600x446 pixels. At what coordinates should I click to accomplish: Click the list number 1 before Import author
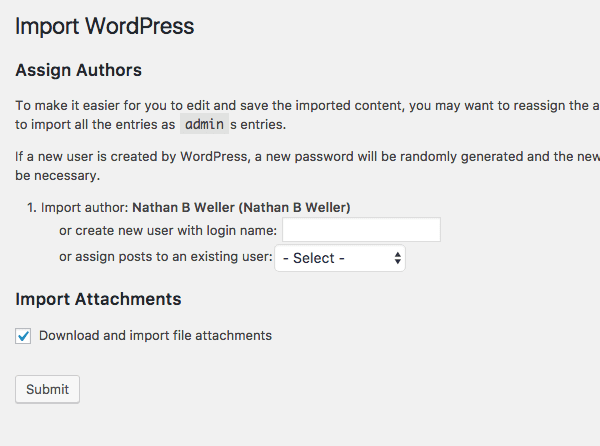tap(31, 208)
